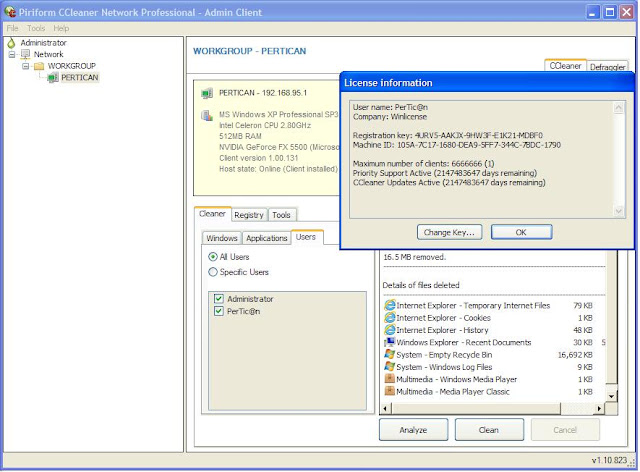This screenshot has height=472, width=640.
Task: Click the PERTICAN computer icon in tree
Action: (53, 77)
